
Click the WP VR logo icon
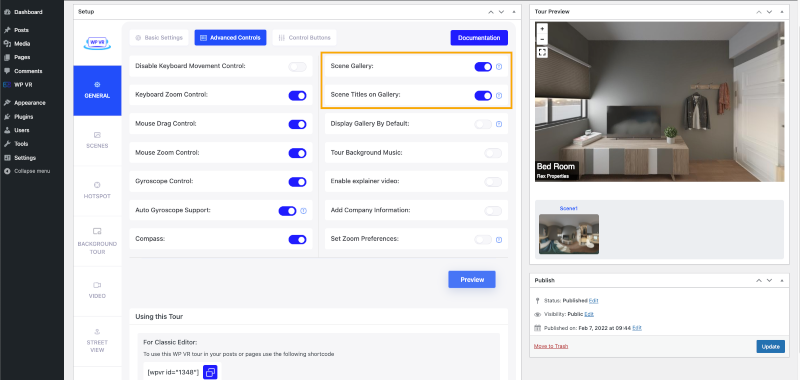pos(97,43)
